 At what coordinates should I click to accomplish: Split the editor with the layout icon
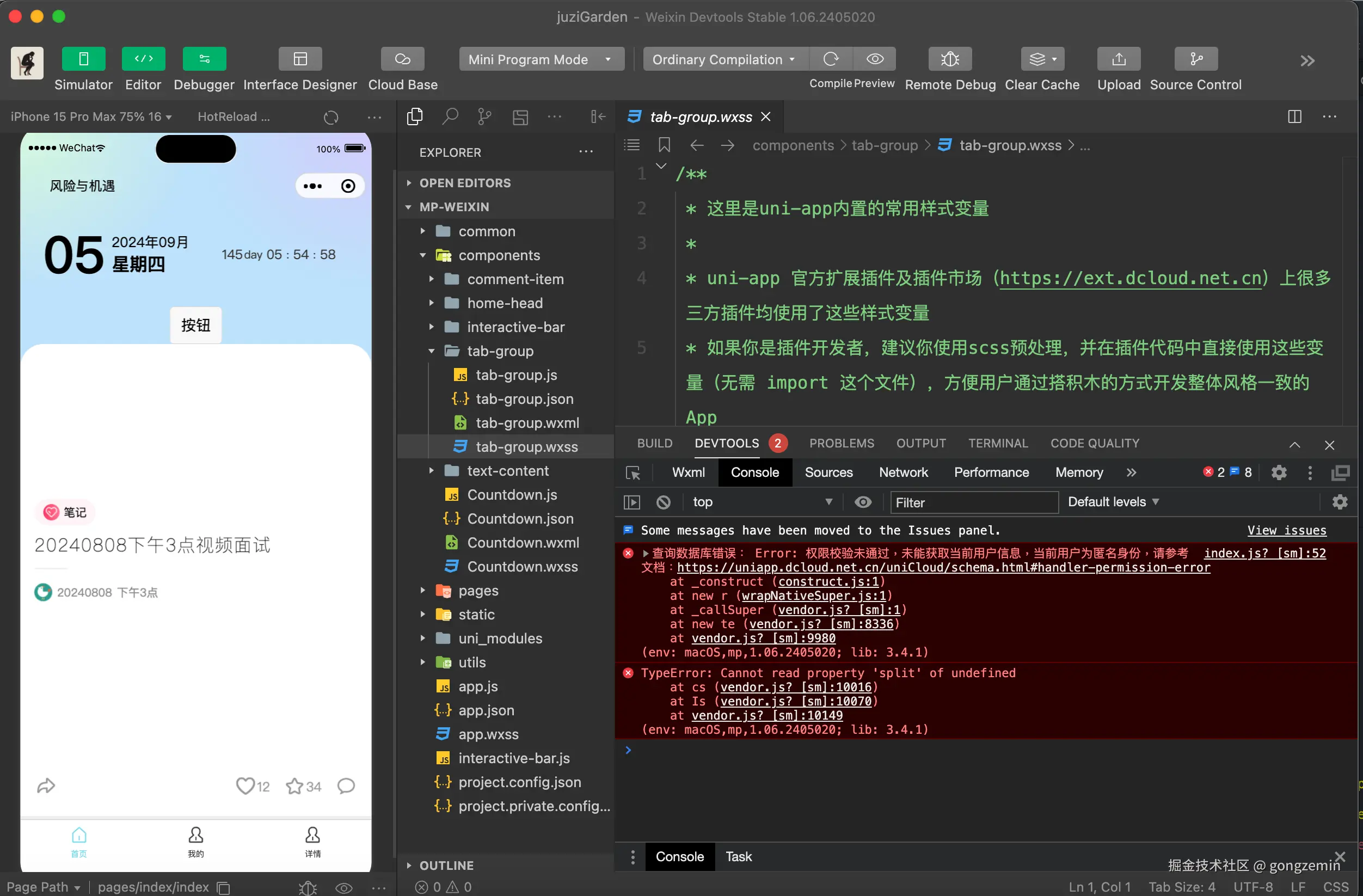(1294, 117)
